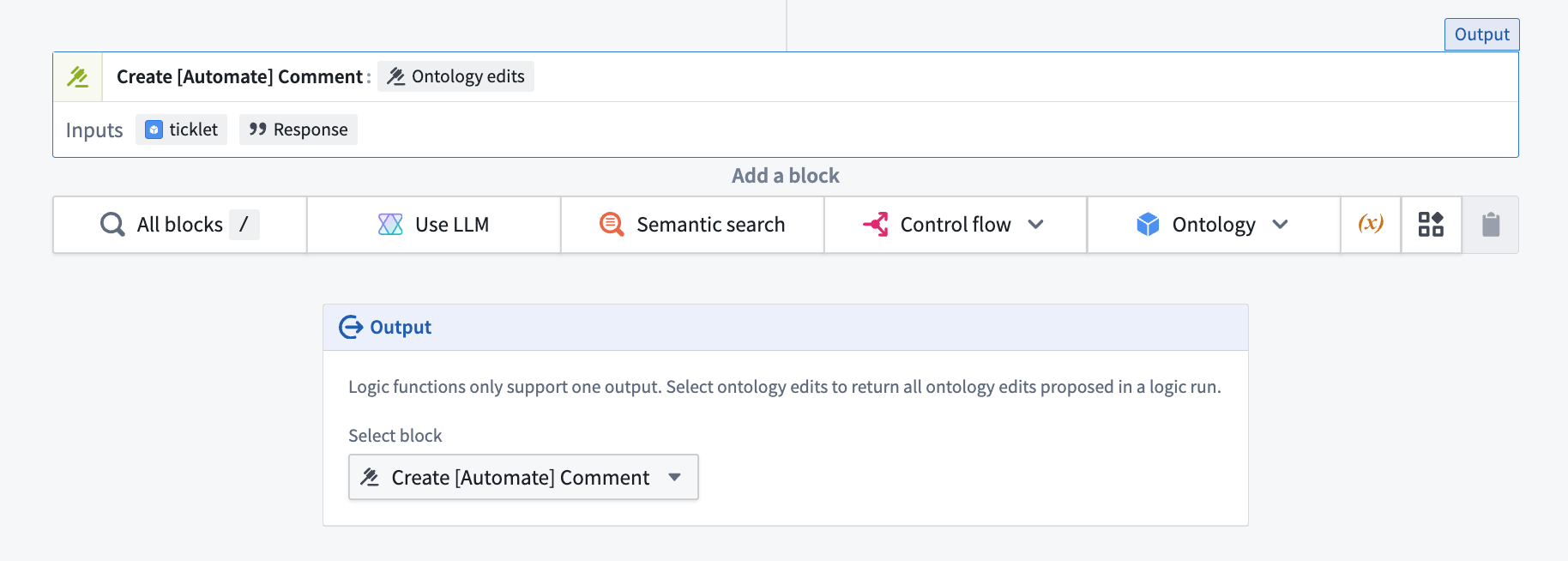Toggle the Response input chip
The image size is (1568, 561).
298,129
